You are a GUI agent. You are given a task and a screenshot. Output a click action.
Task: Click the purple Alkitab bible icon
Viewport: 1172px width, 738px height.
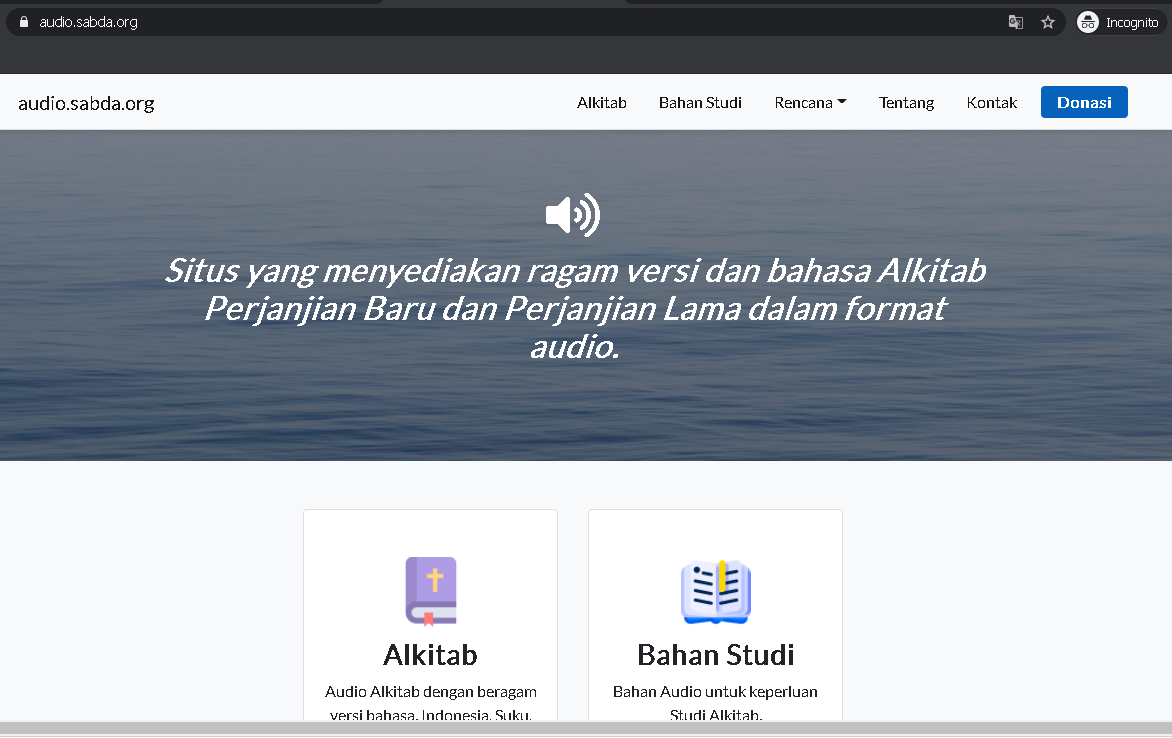tap(431, 591)
